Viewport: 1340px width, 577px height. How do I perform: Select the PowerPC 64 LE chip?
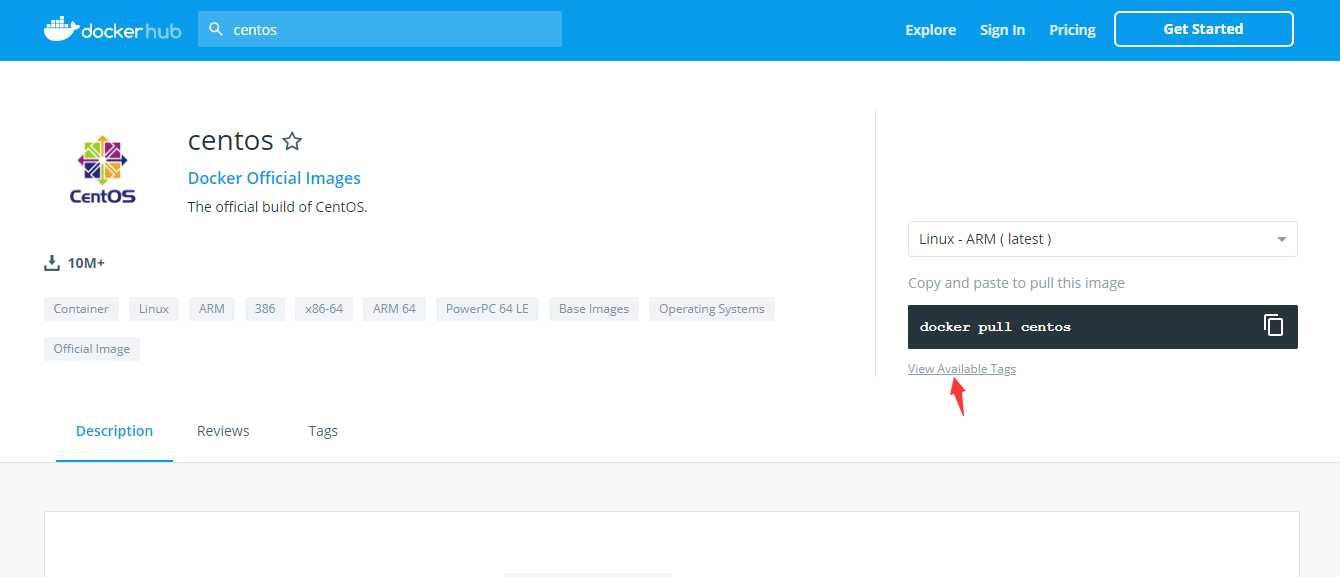click(487, 309)
